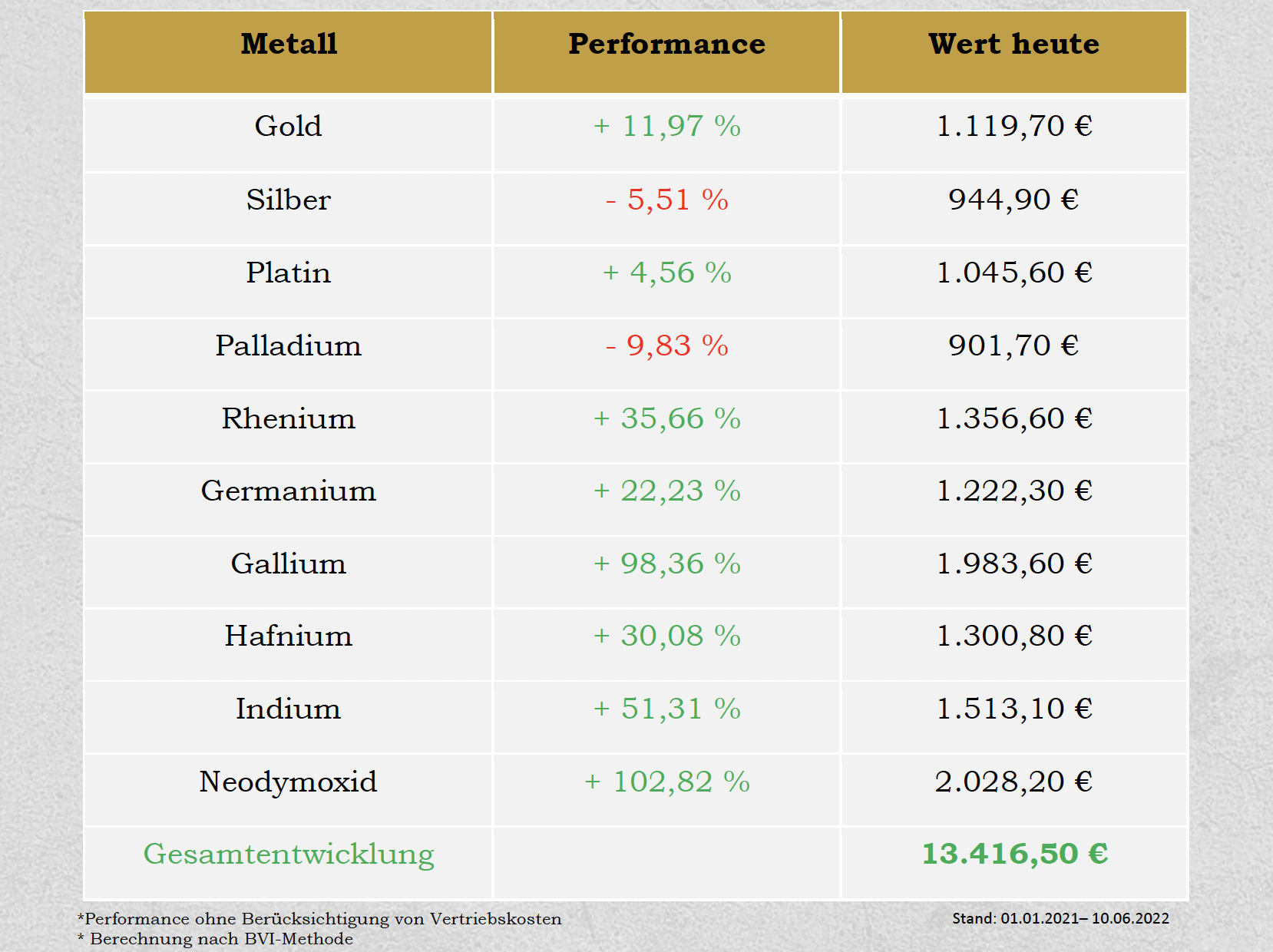
Task: Click the Hafnium metal cell
Action: click(288, 636)
